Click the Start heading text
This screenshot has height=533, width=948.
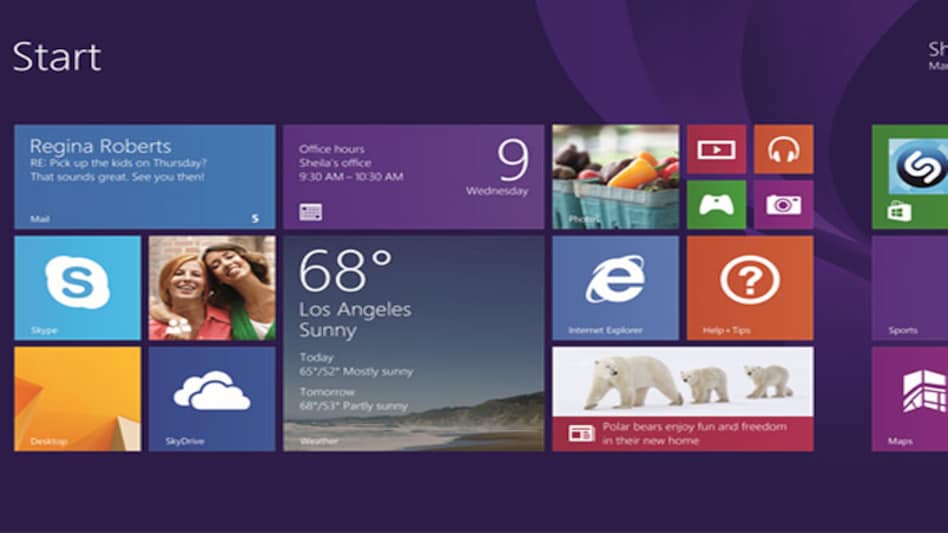[x=57, y=57]
